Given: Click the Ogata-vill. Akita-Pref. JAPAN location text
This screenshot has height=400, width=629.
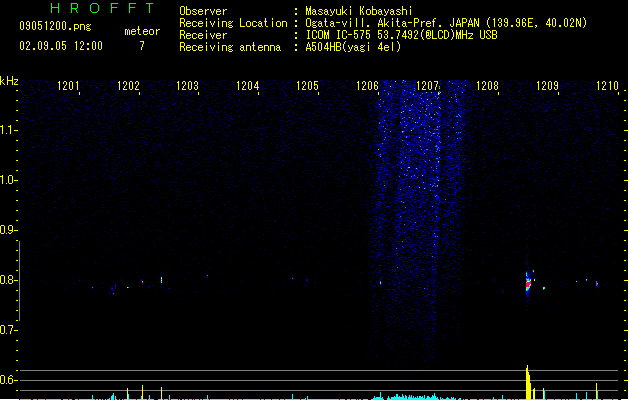Looking at the screenshot, I should pyautogui.click(x=446, y=23).
